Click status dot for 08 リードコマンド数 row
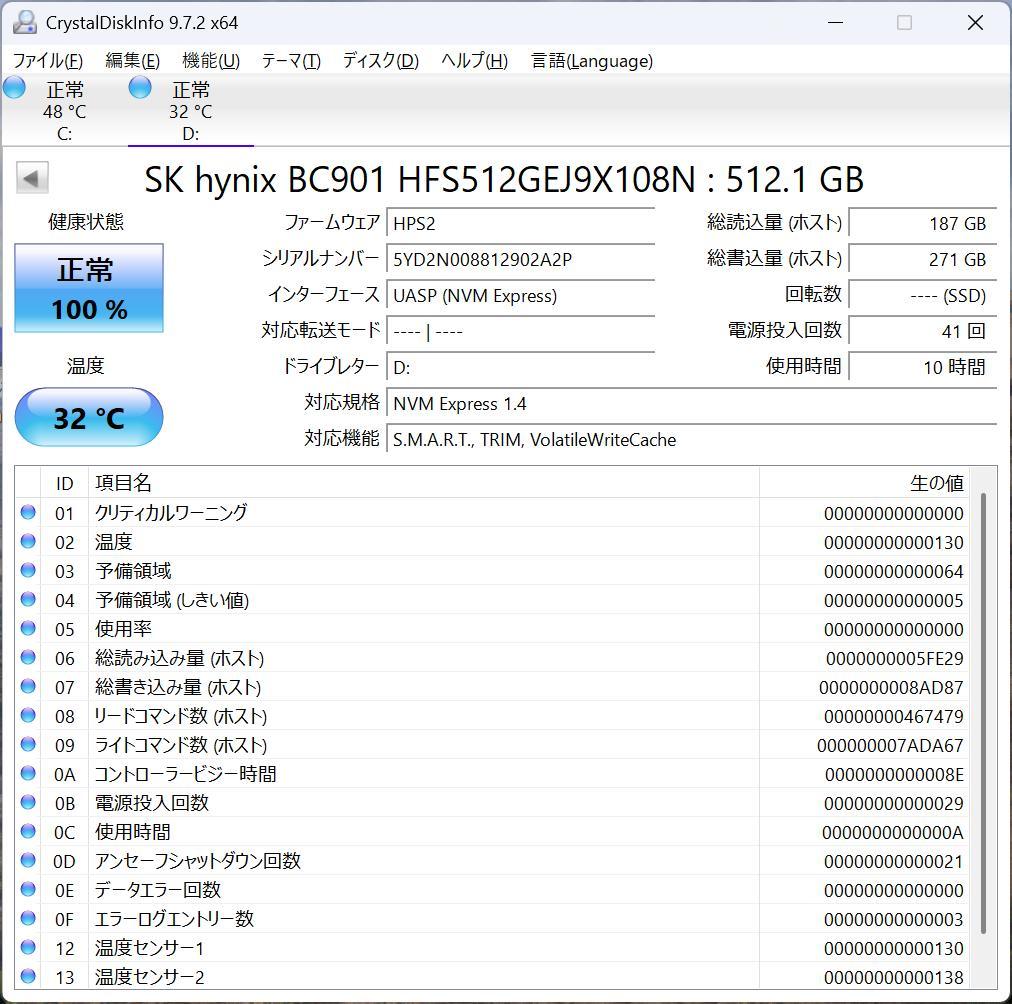 pos(28,716)
